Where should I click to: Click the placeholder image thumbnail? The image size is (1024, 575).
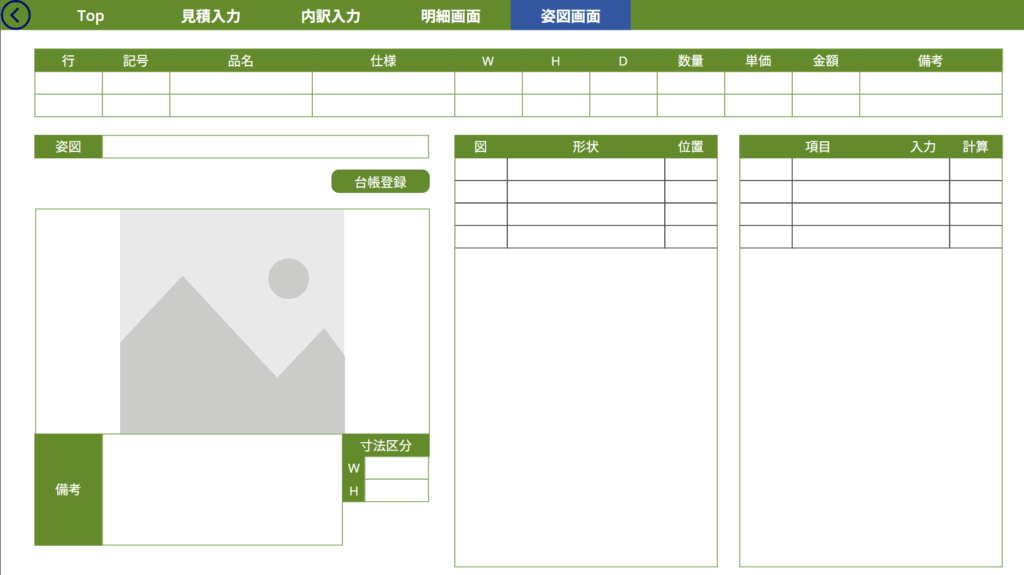pos(232,321)
